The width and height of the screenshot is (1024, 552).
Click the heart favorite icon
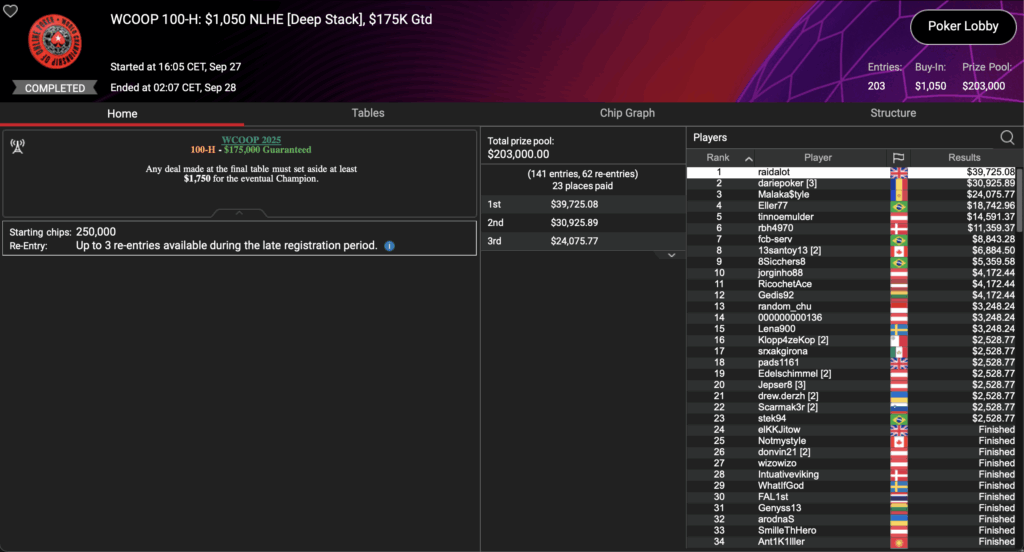pos(10,11)
